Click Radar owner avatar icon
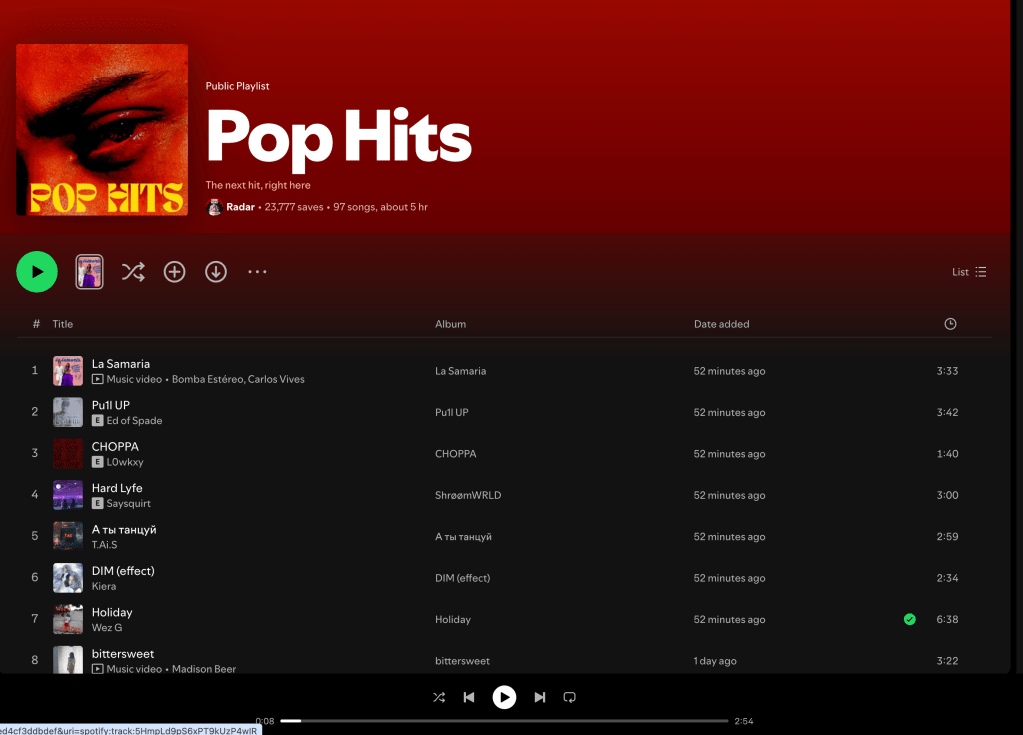 point(214,207)
